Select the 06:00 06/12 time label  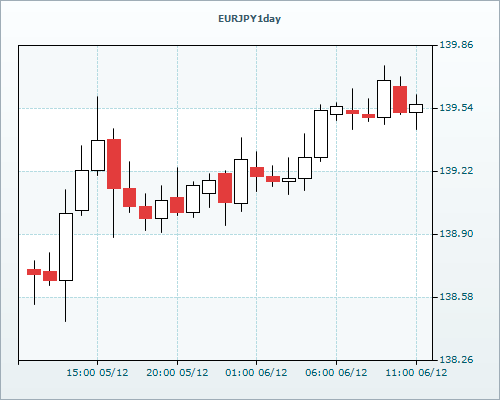[x=336, y=373]
